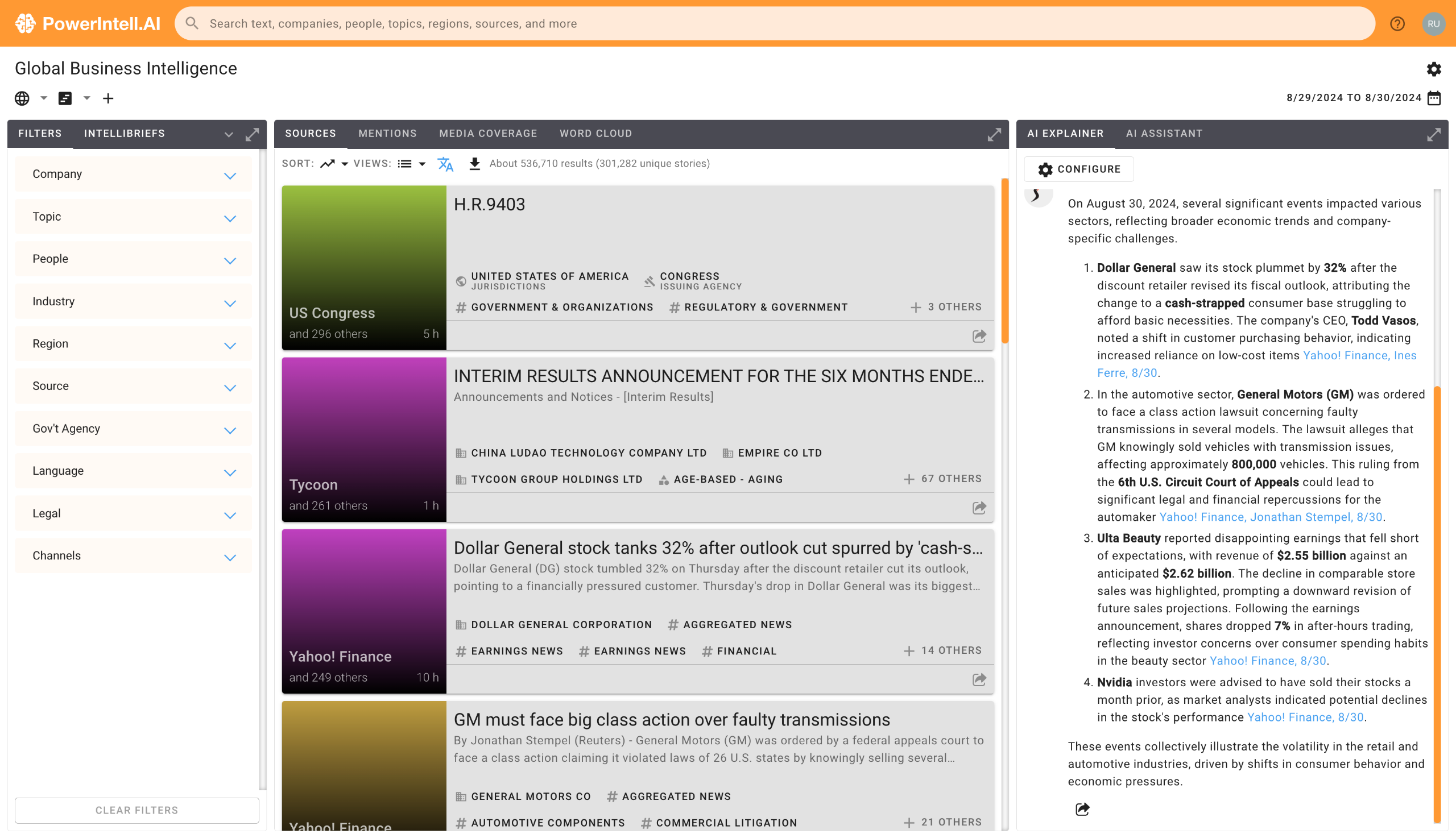Click the translate icon in sources toolbar
Viewport: 1456px width, 838px height.
pyautogui.click(x=445, y=164)
